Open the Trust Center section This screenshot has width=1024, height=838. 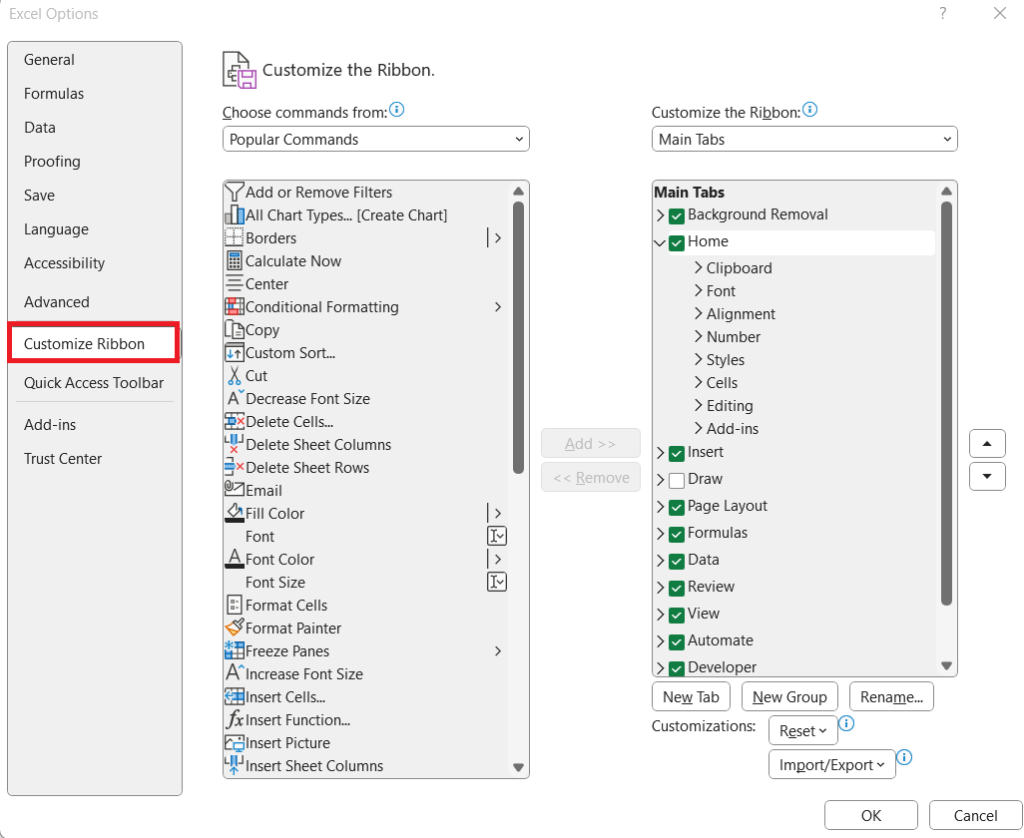(x=60, y=458)
